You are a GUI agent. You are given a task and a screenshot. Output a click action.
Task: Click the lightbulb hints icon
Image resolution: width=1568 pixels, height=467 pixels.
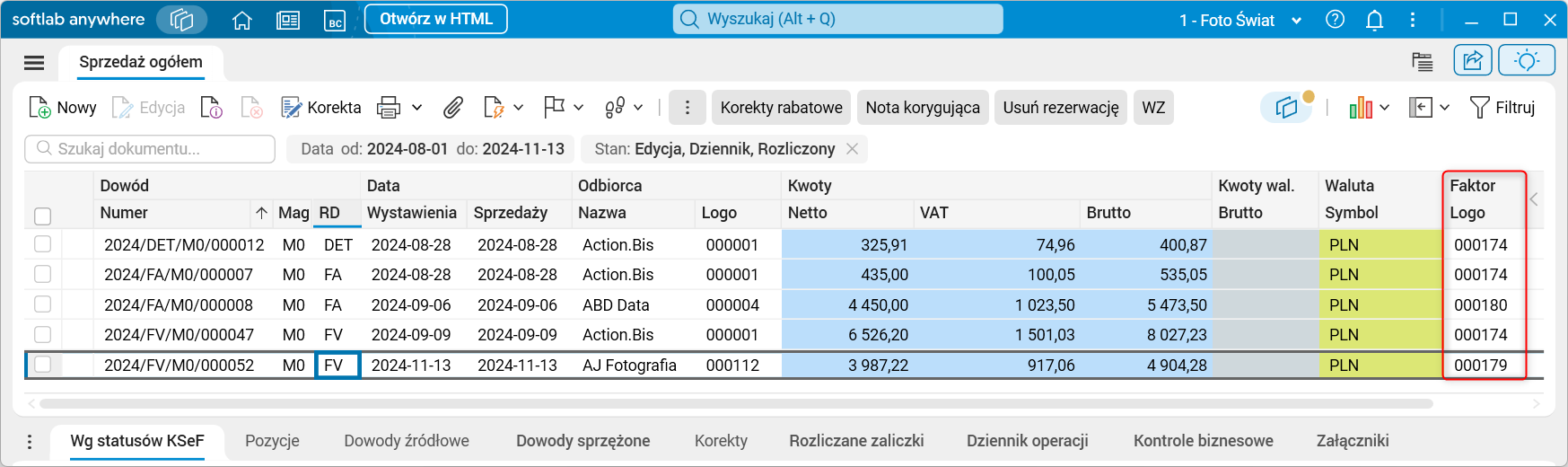[1527, 60]
